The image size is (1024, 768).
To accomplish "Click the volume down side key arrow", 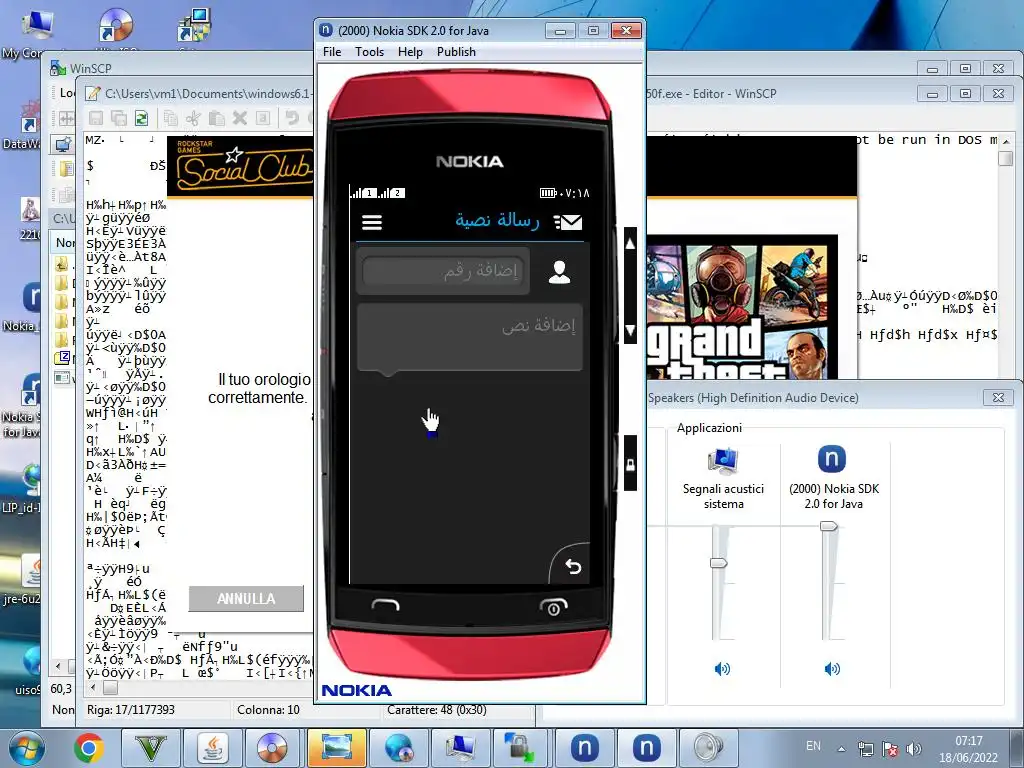I will 630,330.
